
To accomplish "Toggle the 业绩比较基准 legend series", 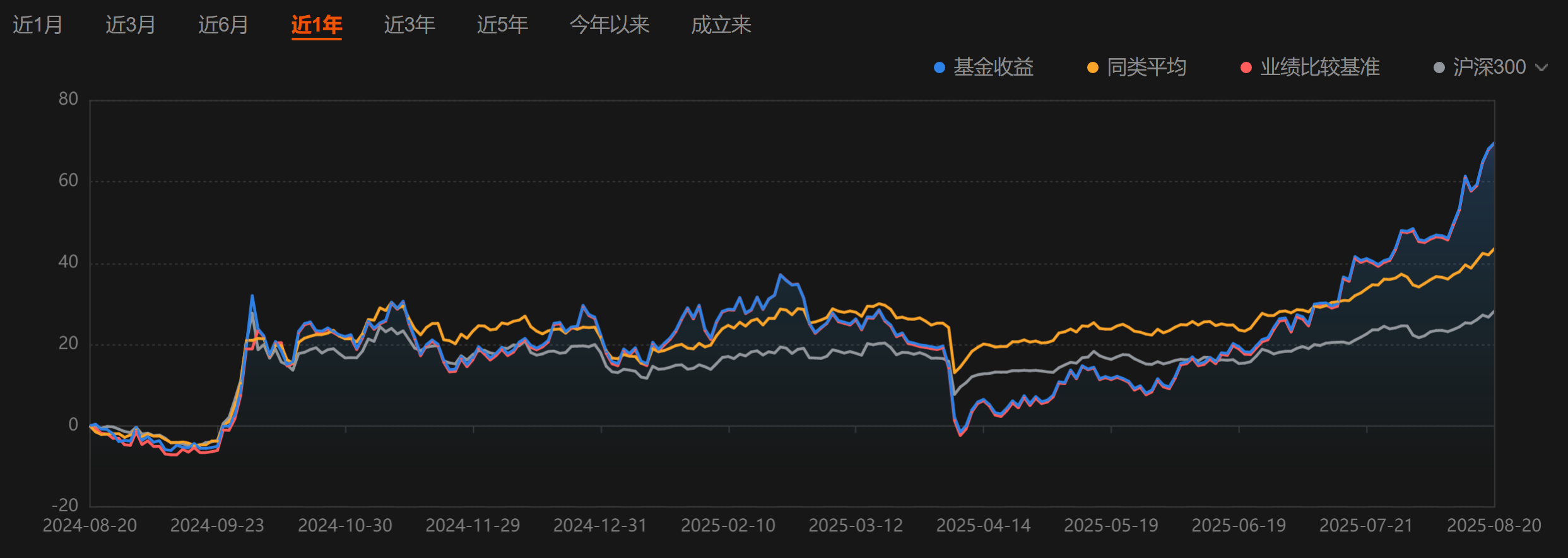I will tap(1320, 67).
